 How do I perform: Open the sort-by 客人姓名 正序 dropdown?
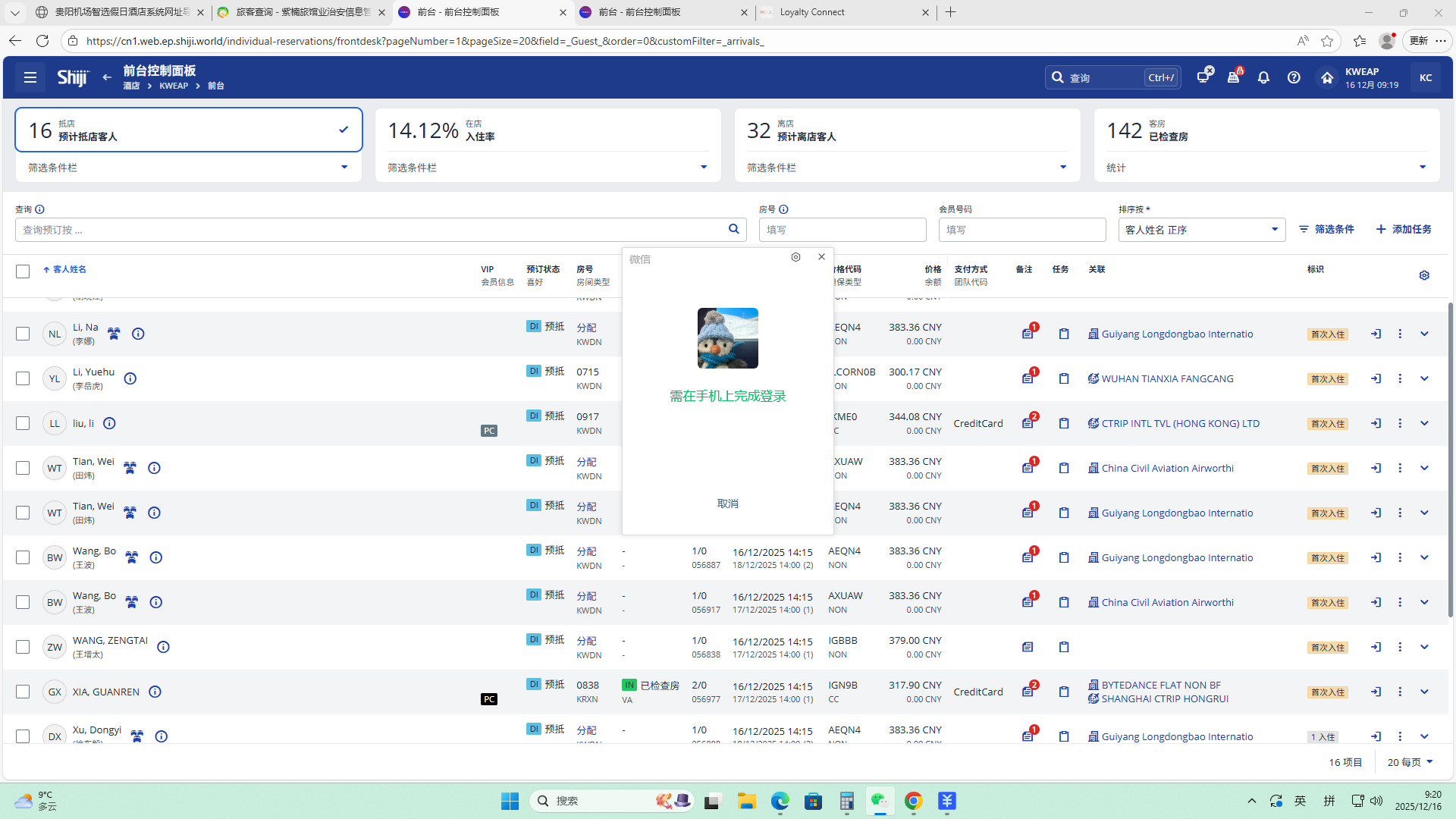tap(1201, 230)
